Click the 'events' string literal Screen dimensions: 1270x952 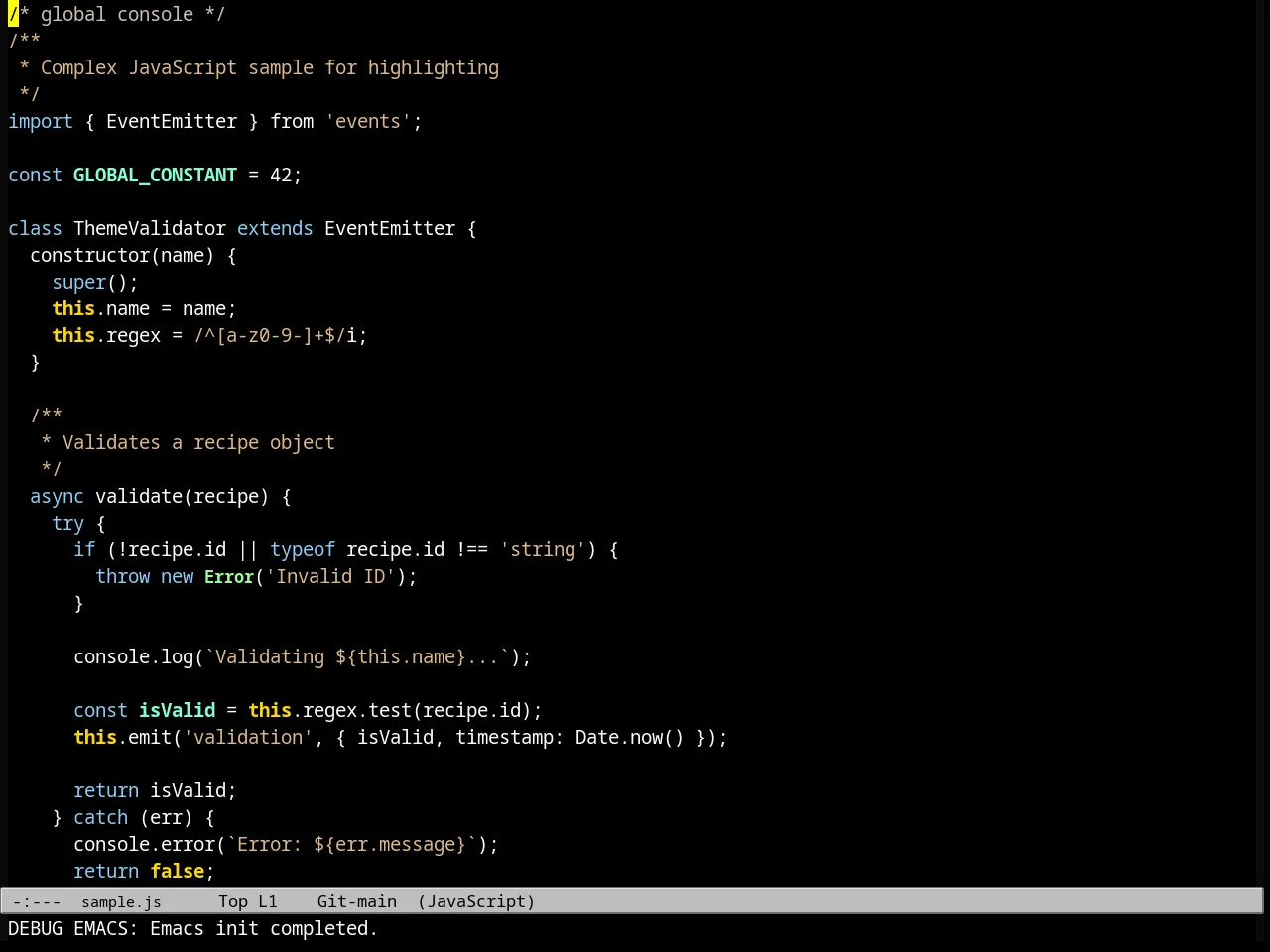[368, 122]
